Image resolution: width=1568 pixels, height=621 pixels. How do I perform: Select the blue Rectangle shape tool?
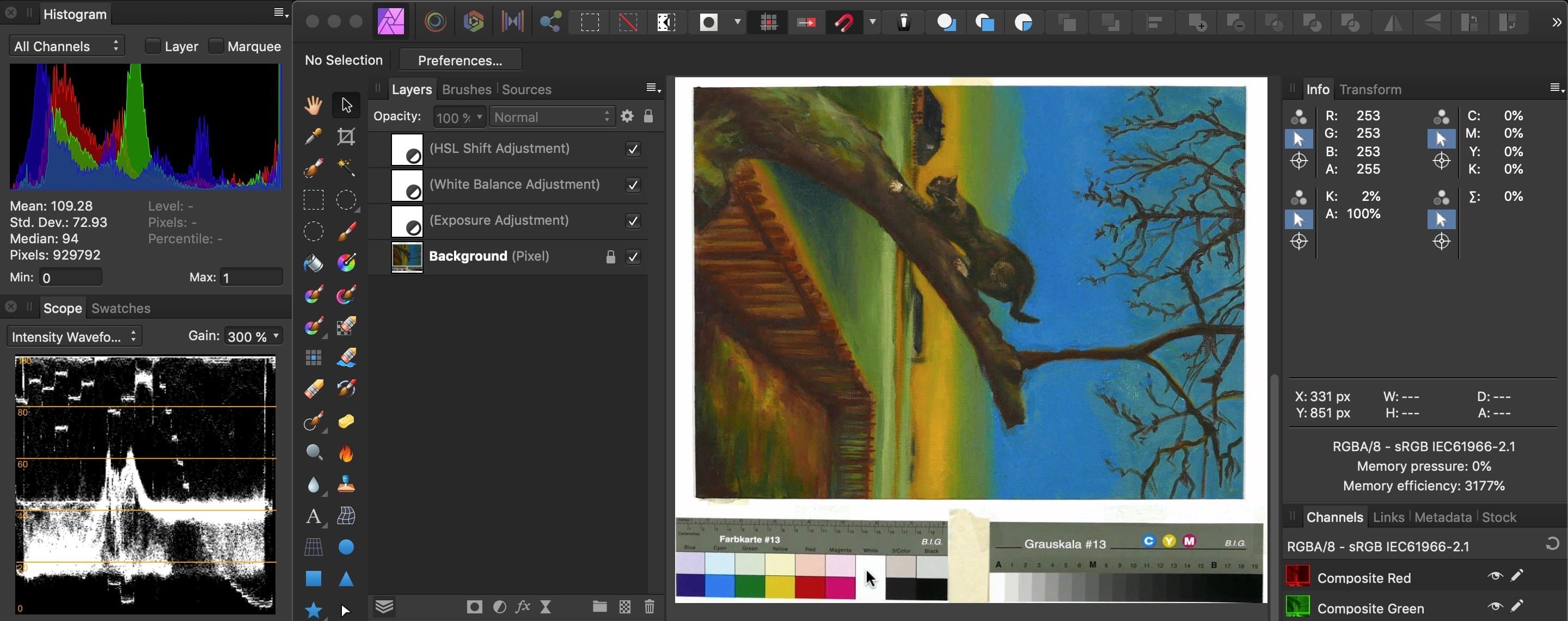click(x=314, y=579)
